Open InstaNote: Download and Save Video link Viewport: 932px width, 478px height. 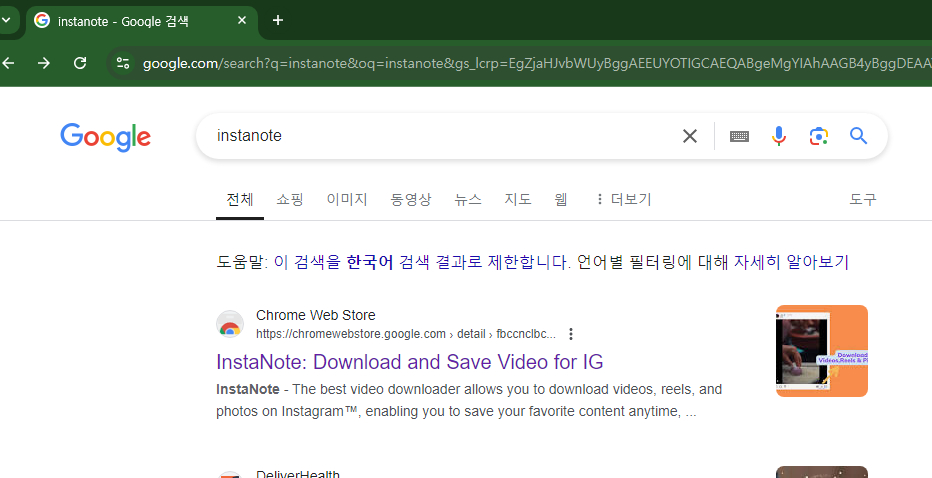click(x=410, y=362)
